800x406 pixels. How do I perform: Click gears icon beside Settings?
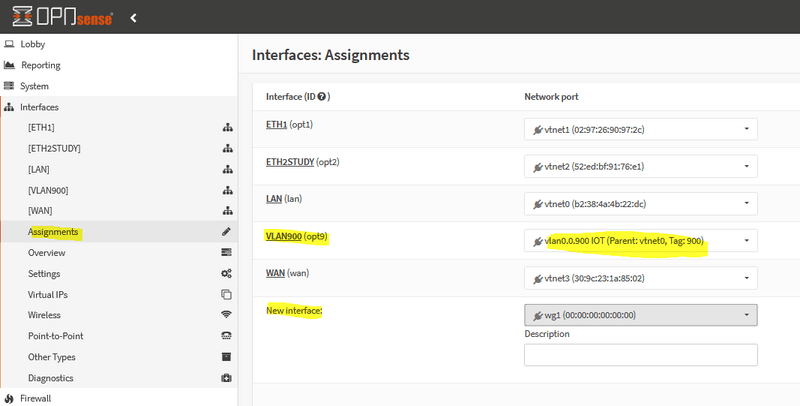pos(226,274)
